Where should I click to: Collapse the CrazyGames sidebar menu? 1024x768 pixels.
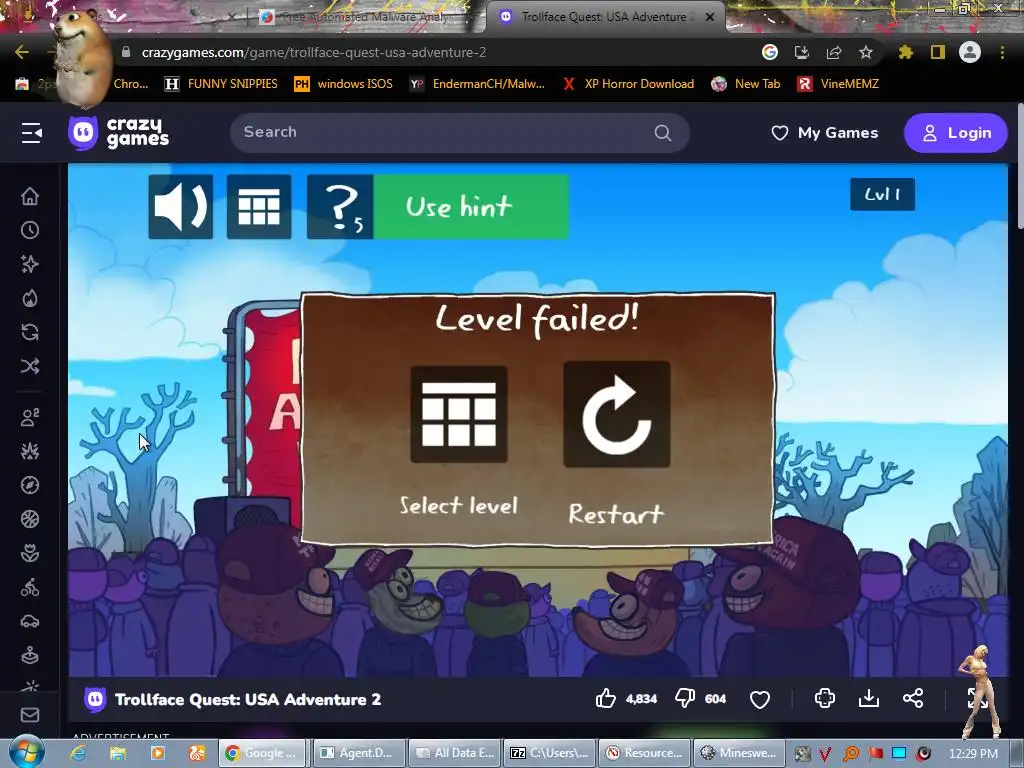coord(31,133)
